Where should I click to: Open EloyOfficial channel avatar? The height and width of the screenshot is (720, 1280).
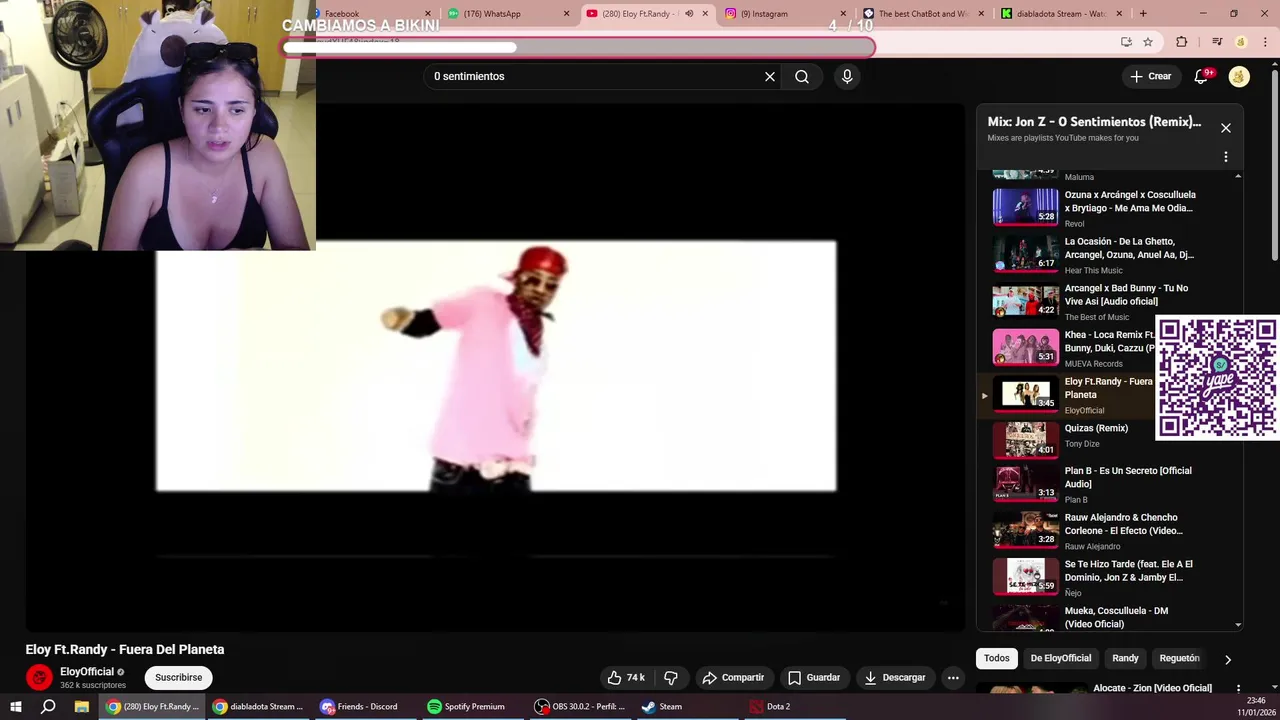click(x=39, y=677)
